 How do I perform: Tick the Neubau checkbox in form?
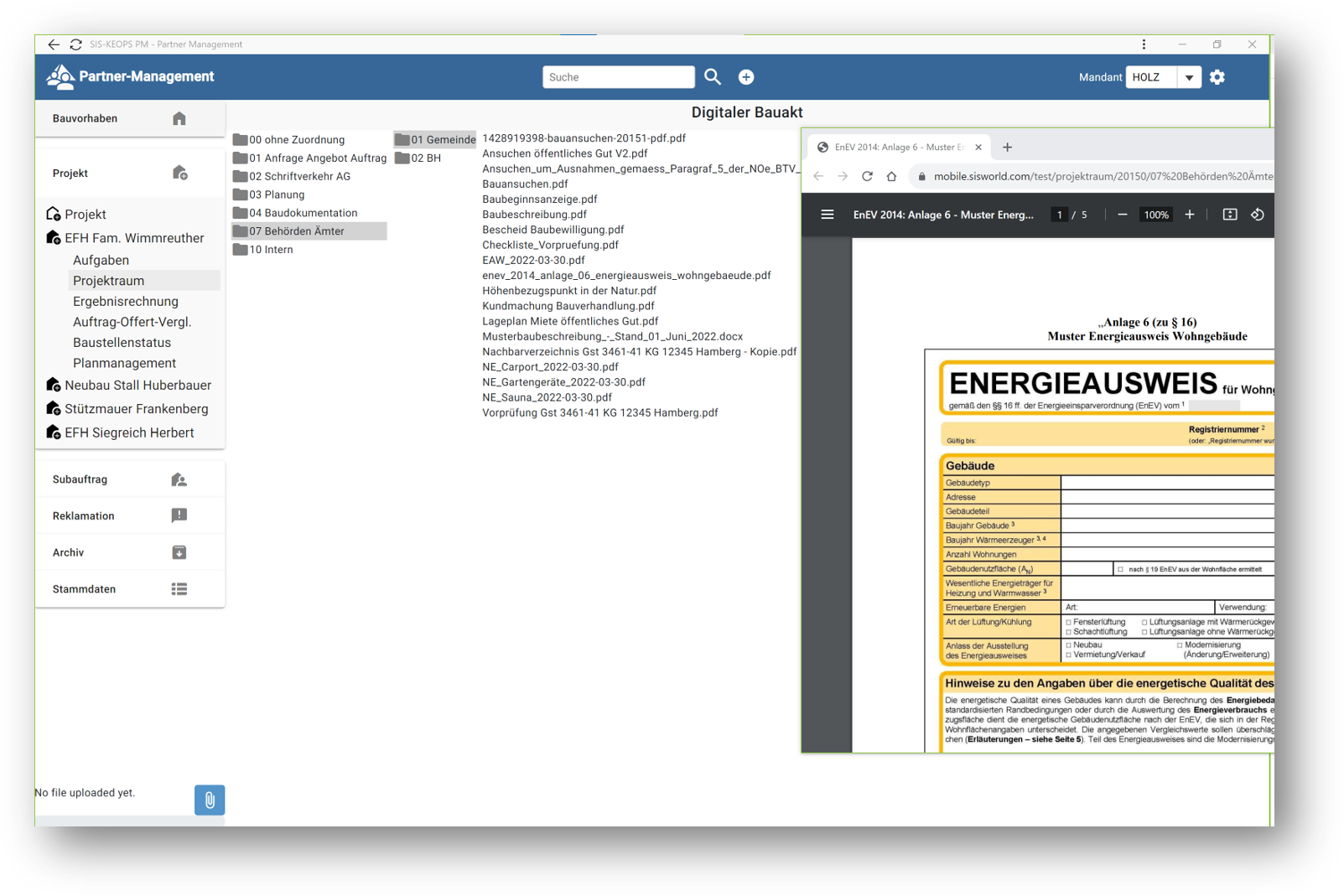(1068, 645)
